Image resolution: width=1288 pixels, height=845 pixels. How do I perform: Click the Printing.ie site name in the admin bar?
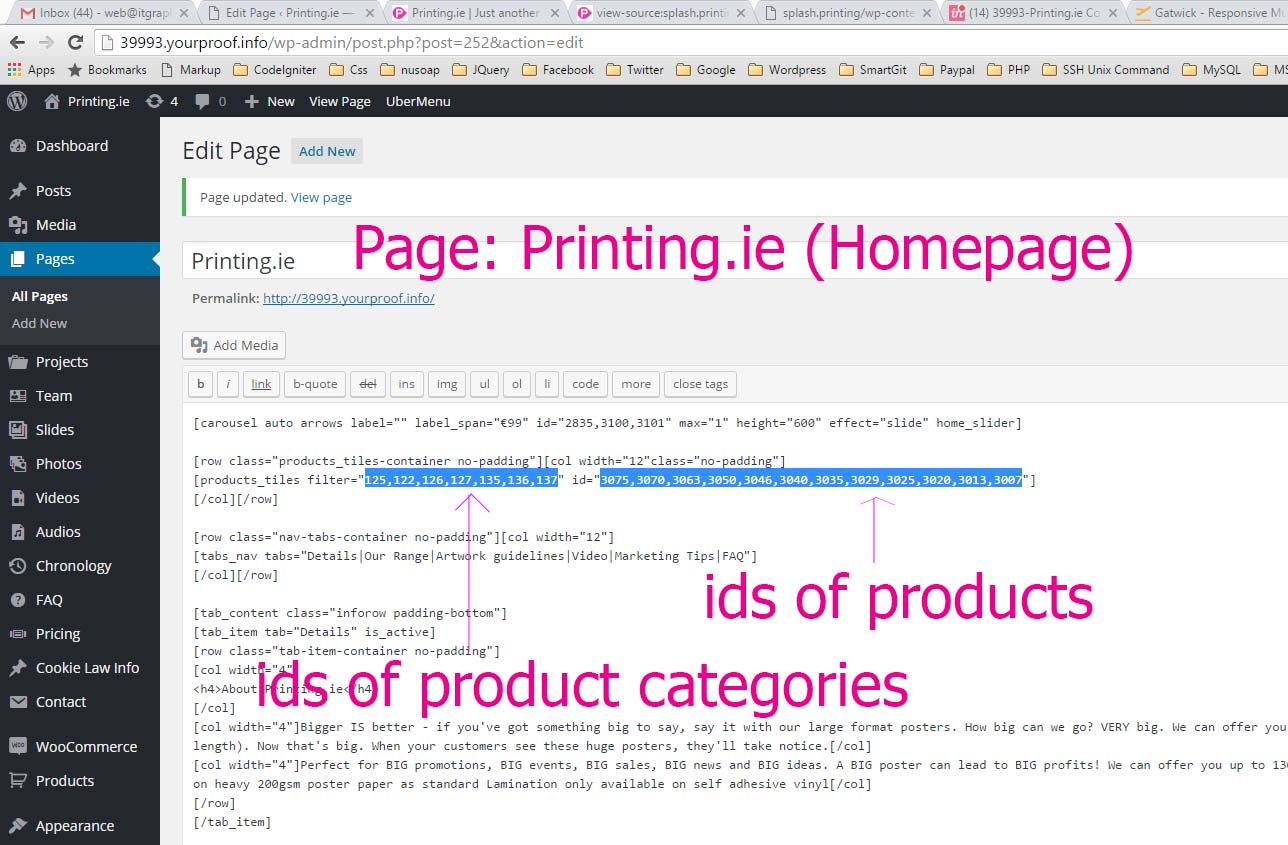tap(88, 101)
